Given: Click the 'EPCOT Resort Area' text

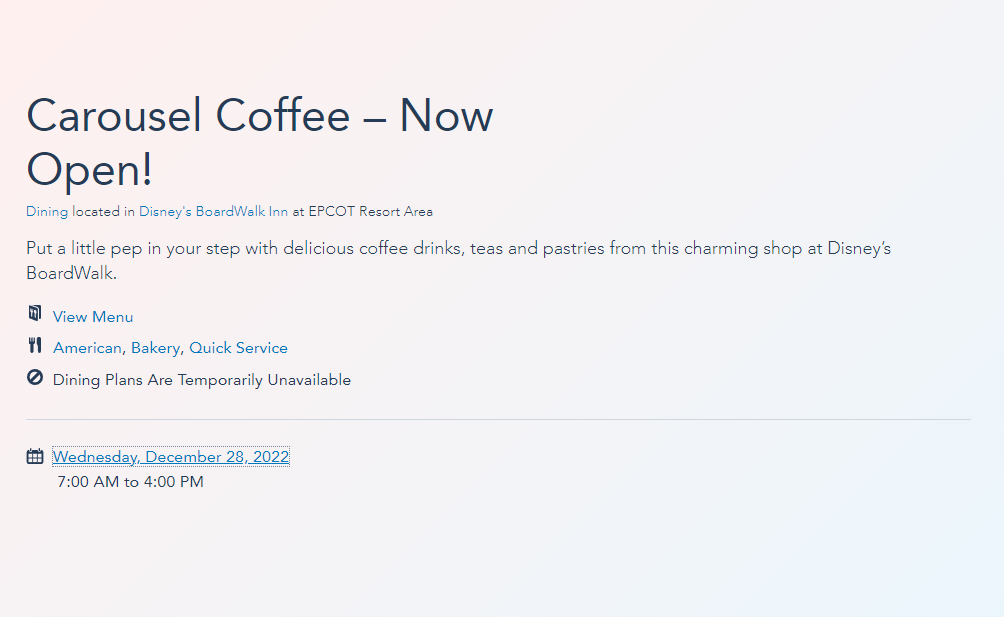Looking at the screenshot, I should [370, 212].
